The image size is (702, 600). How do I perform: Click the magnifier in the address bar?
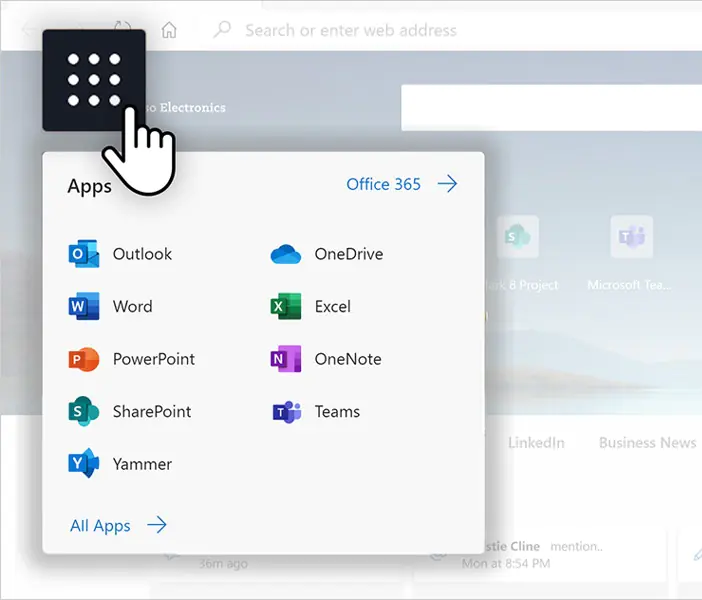(x=222, y=30)
